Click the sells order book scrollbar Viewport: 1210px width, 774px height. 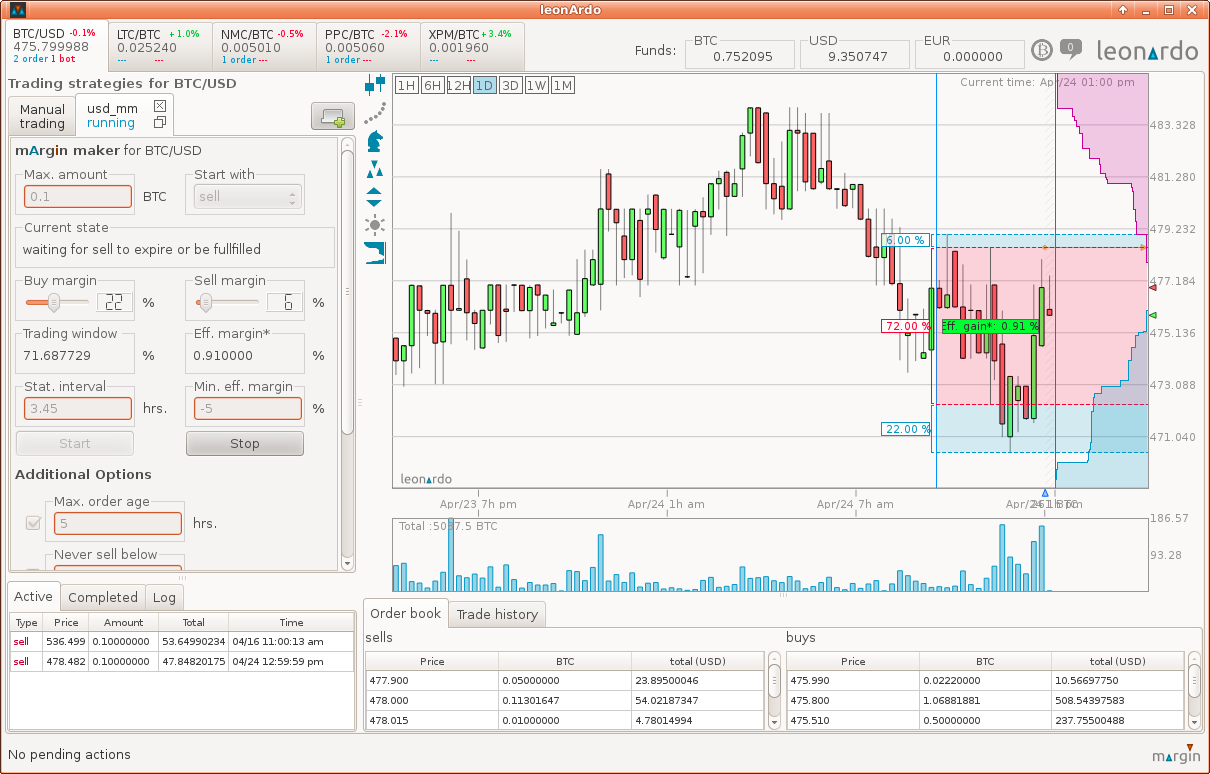coord(774,690)
